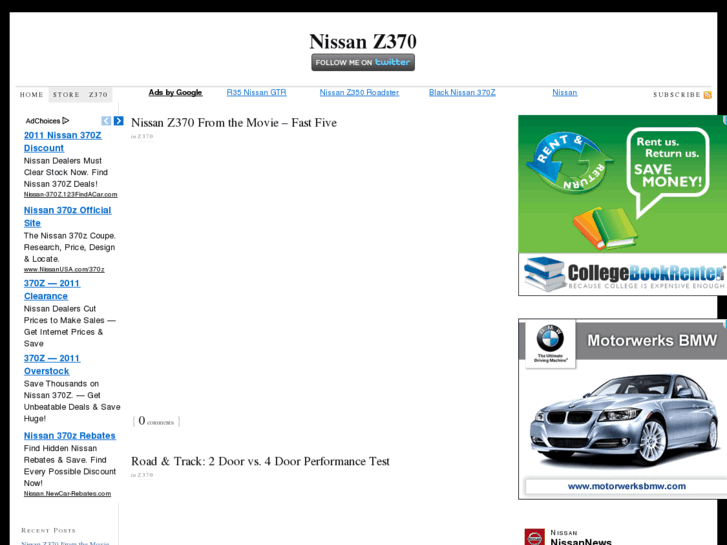Viewport: 727px width, 545px height.
Task: Click the BMW car image in ad
Action: [625, 420]
